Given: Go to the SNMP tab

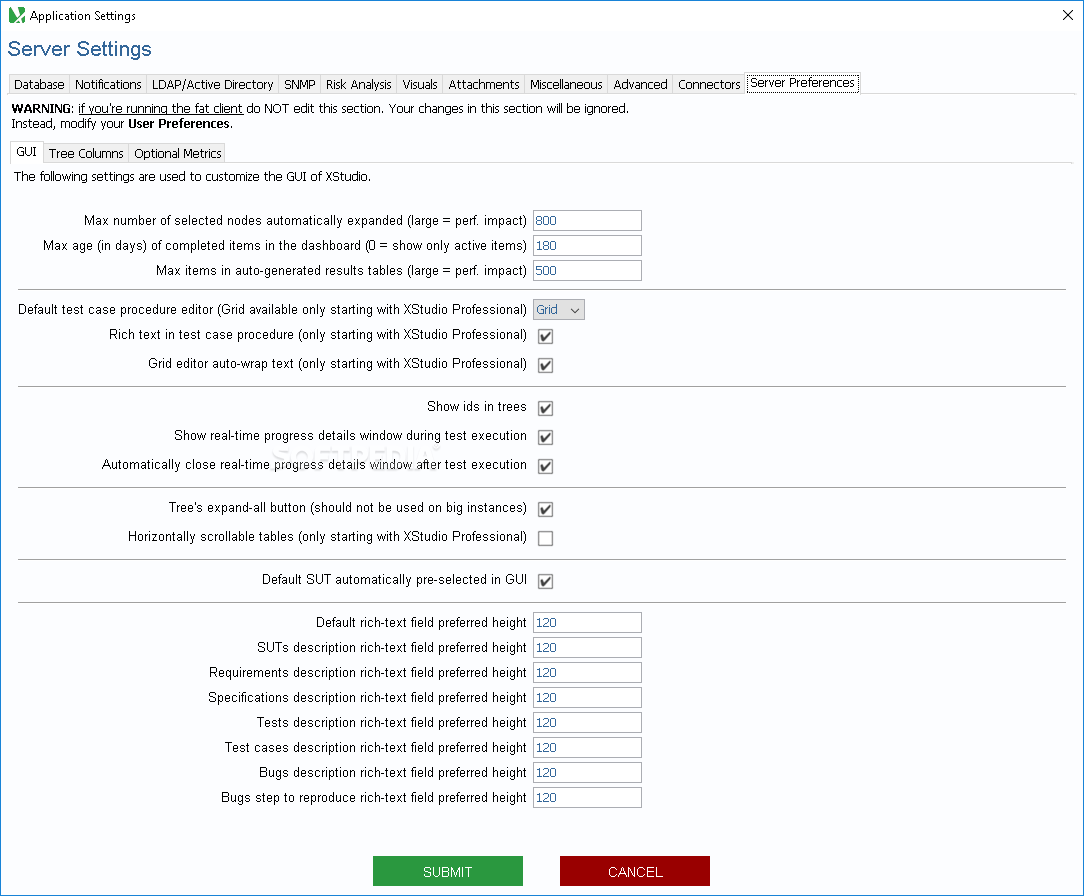Looking at the screenshot, I should (299, 84).
